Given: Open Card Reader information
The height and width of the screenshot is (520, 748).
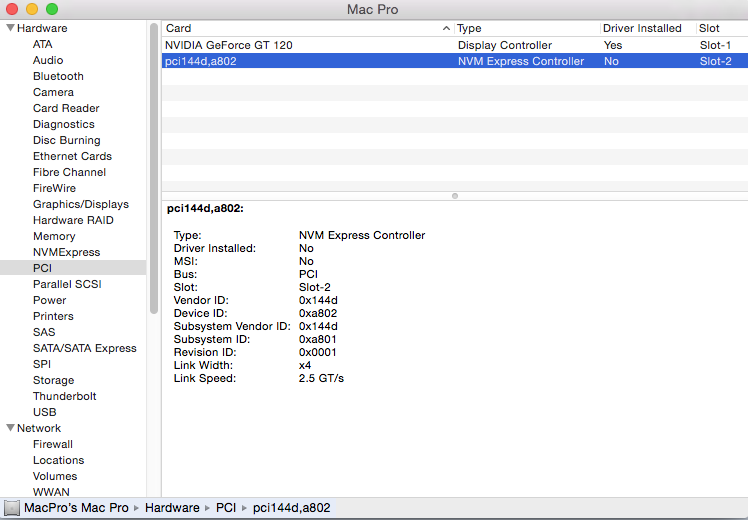Looking at the screenshot, I should coord(66,108).
